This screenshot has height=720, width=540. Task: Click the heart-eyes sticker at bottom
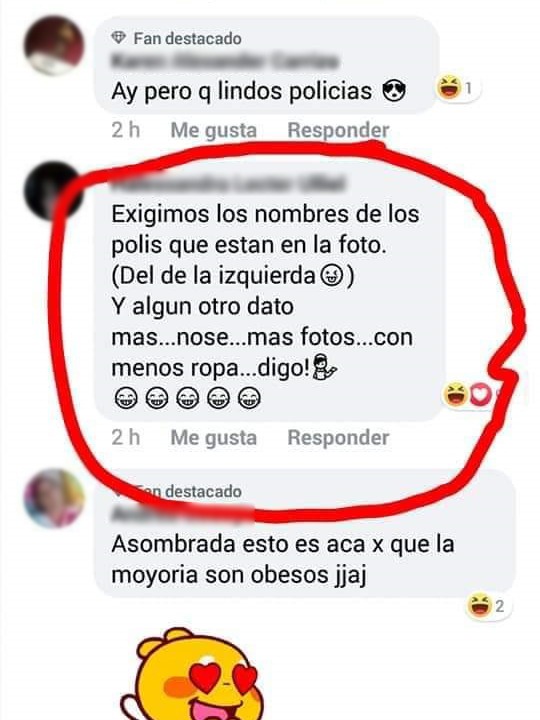[x=193, y=674]
